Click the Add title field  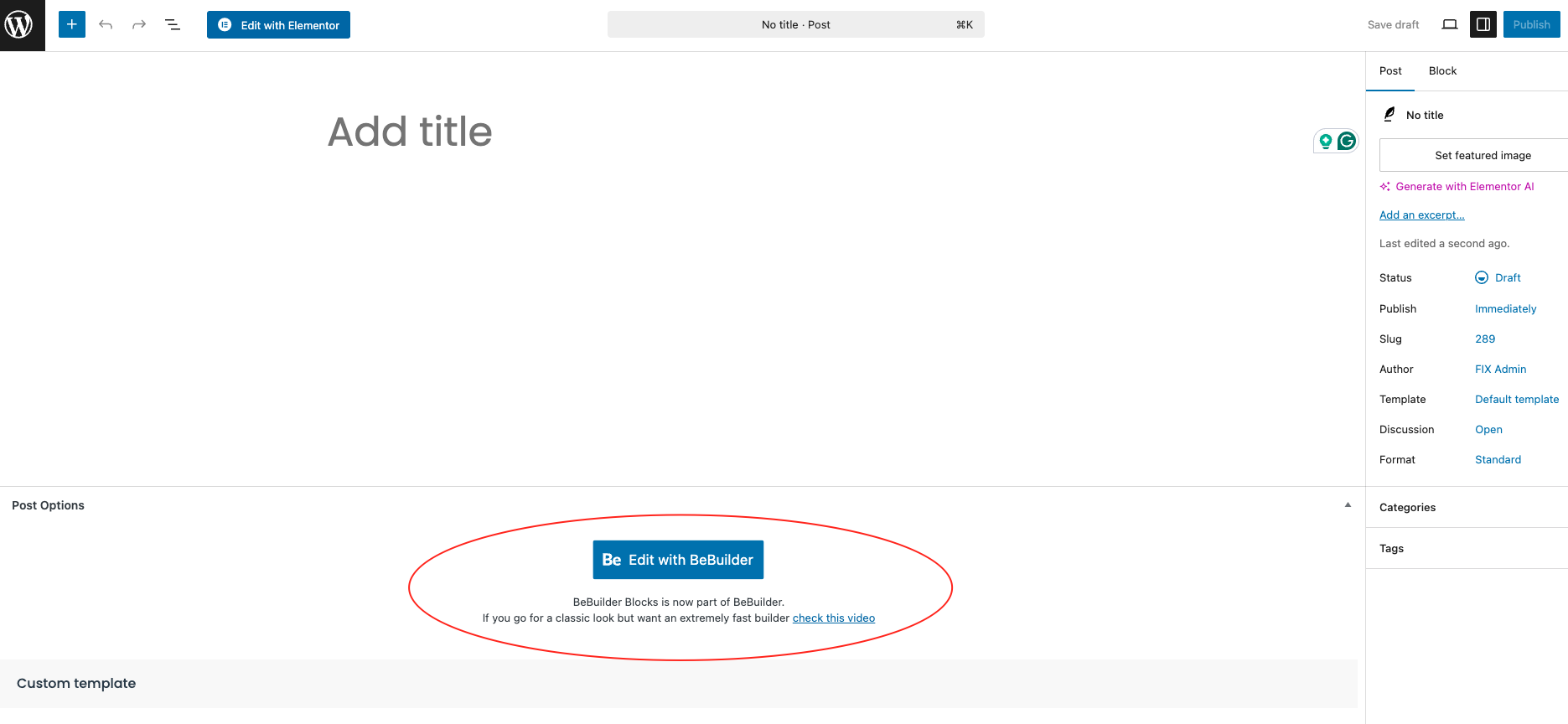point(410,132)
